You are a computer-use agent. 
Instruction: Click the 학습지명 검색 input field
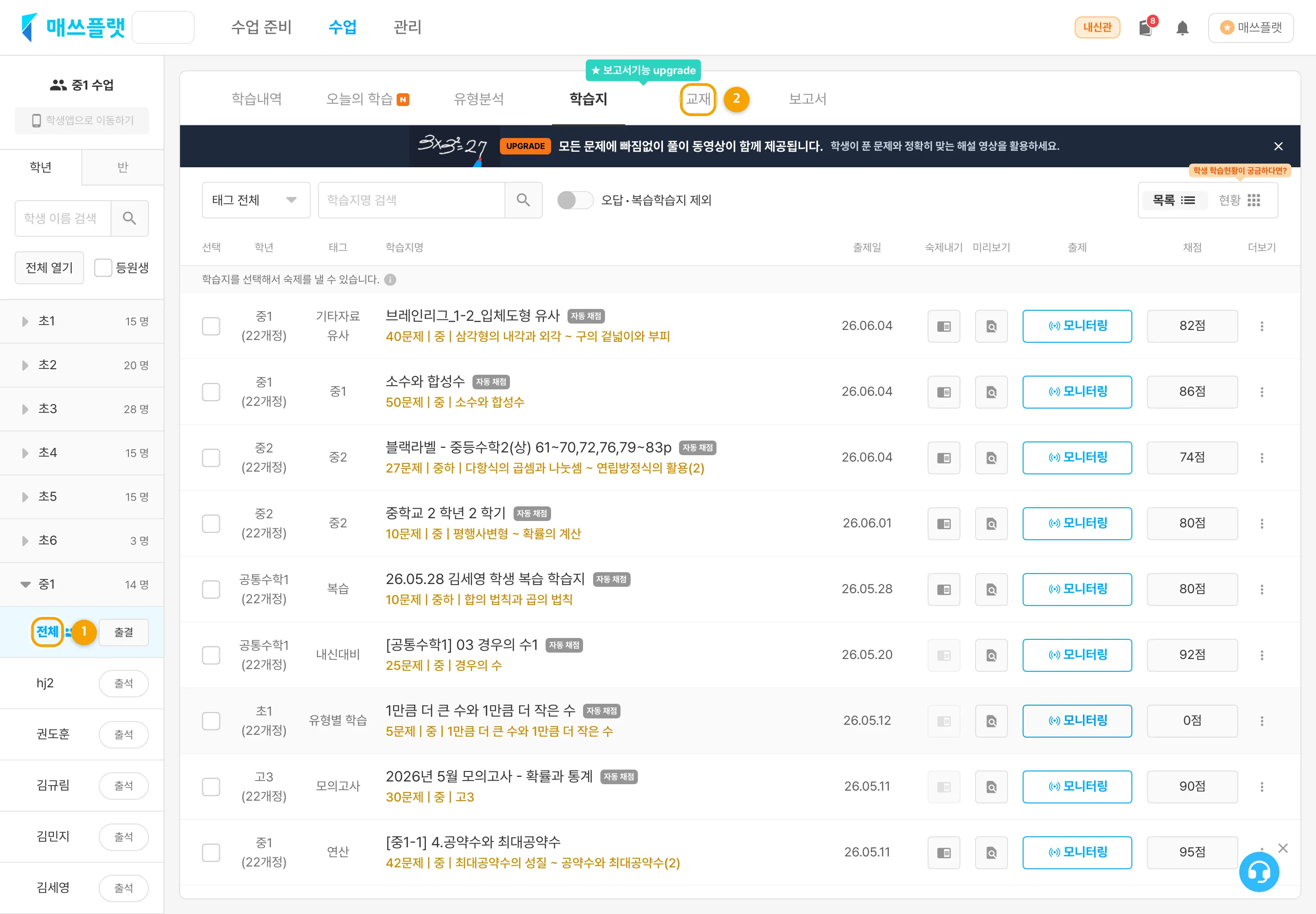(x=411, y=200)
